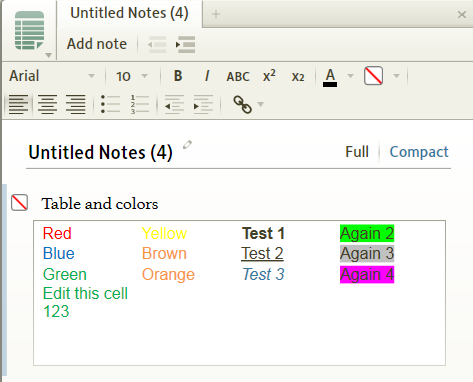
Task: Click the Orange table cell
Action: 168,275
